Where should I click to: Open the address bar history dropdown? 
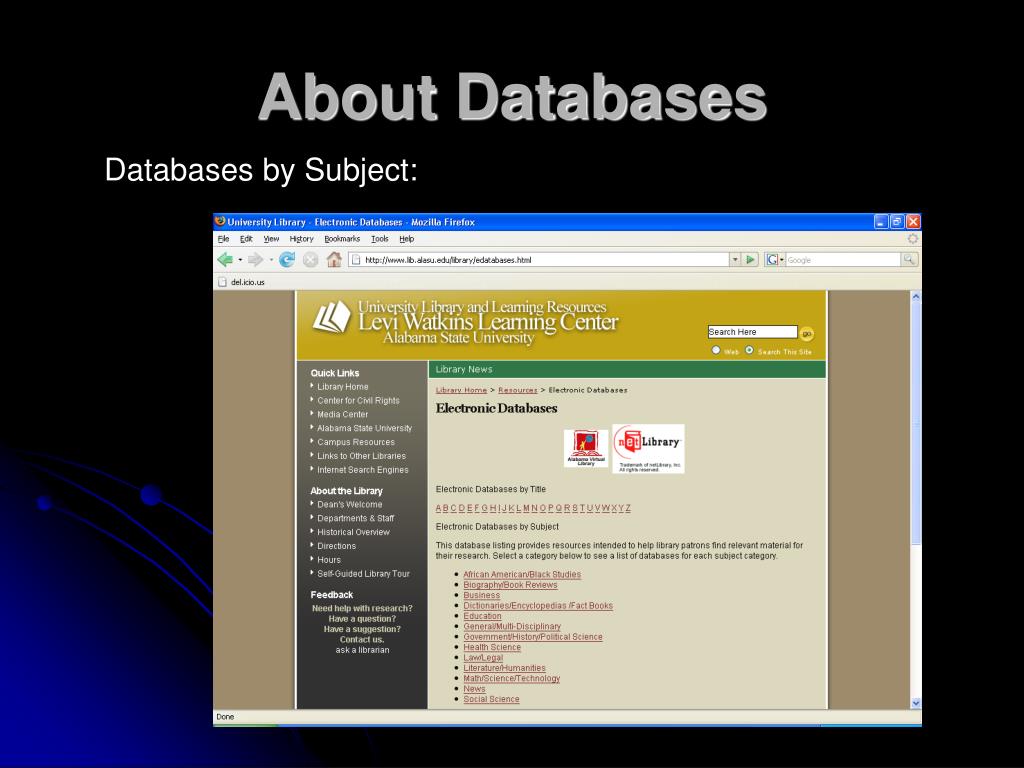(735, 260)
